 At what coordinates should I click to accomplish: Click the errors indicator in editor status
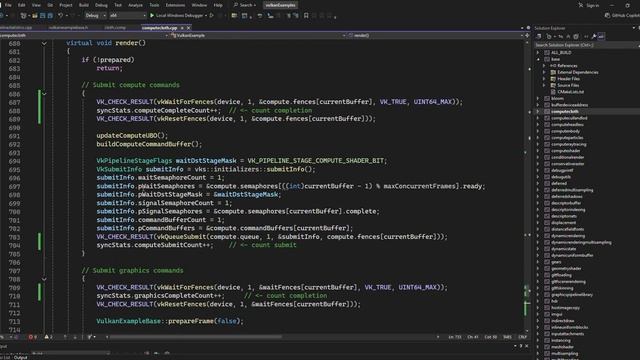33,337
